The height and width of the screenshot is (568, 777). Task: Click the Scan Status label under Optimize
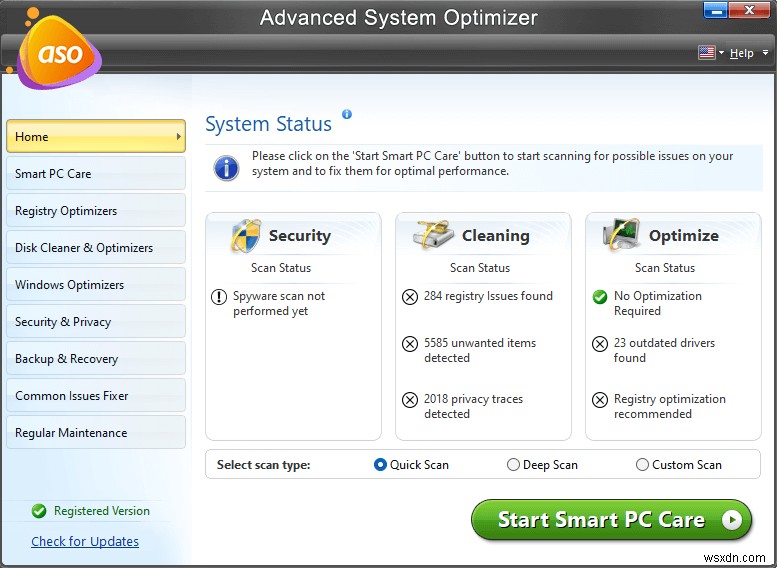(665, 268)
